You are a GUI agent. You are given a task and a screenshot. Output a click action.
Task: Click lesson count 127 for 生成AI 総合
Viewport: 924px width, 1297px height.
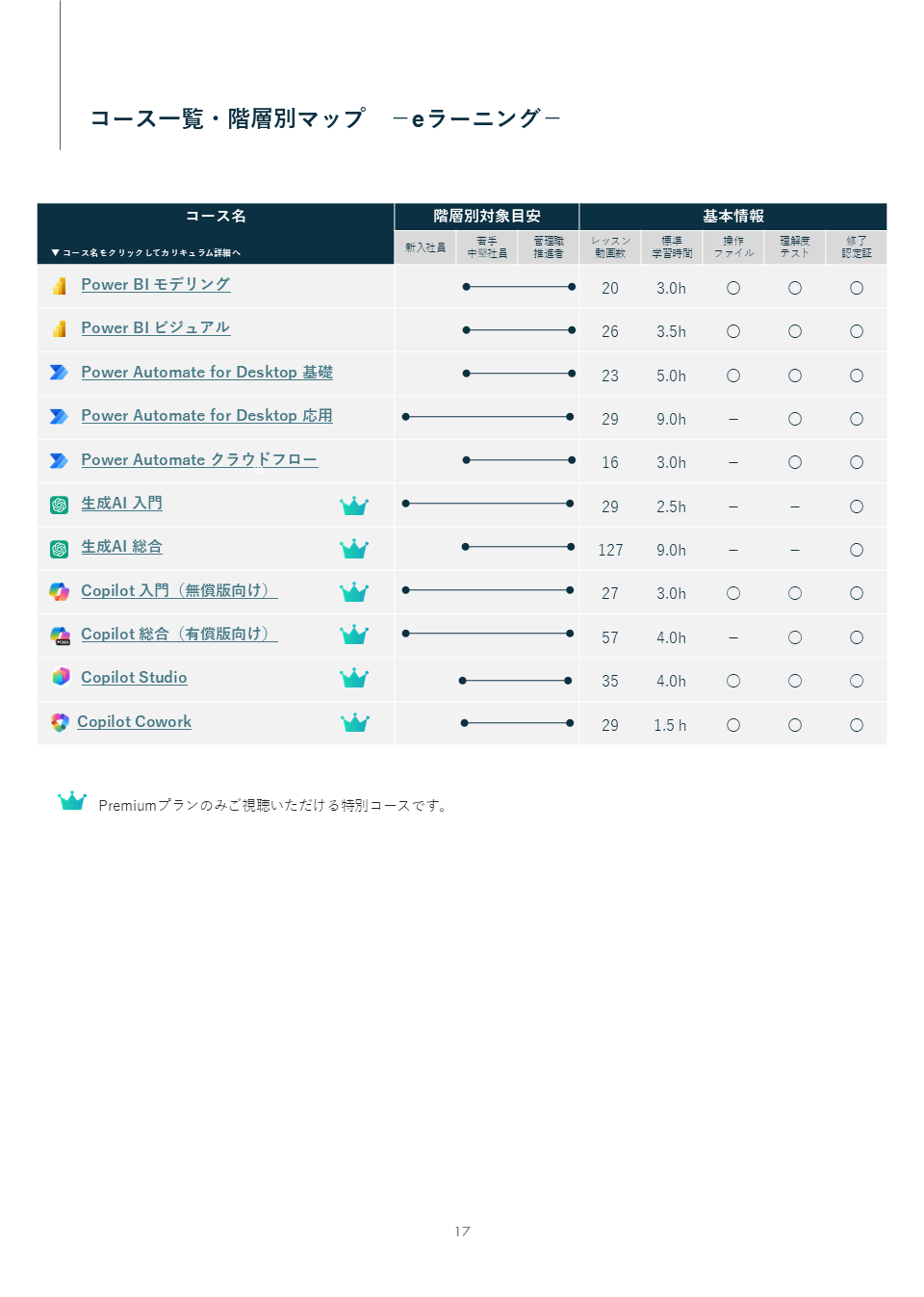[610, 550]
